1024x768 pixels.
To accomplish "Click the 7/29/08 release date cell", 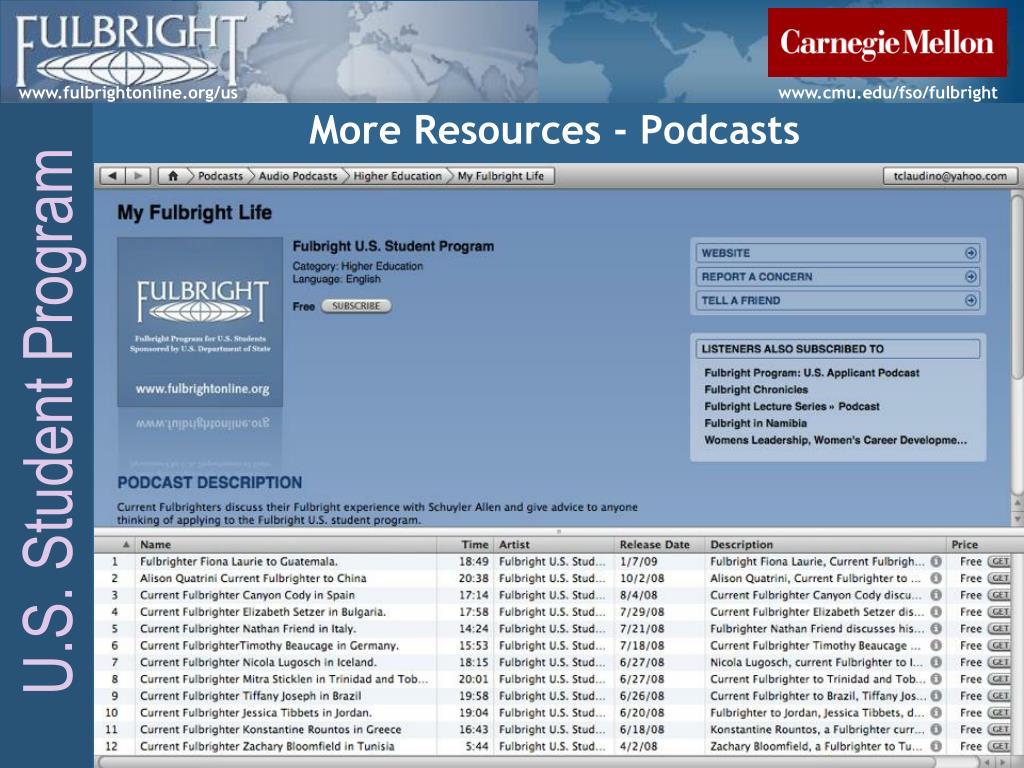I will tap(642, 612).
